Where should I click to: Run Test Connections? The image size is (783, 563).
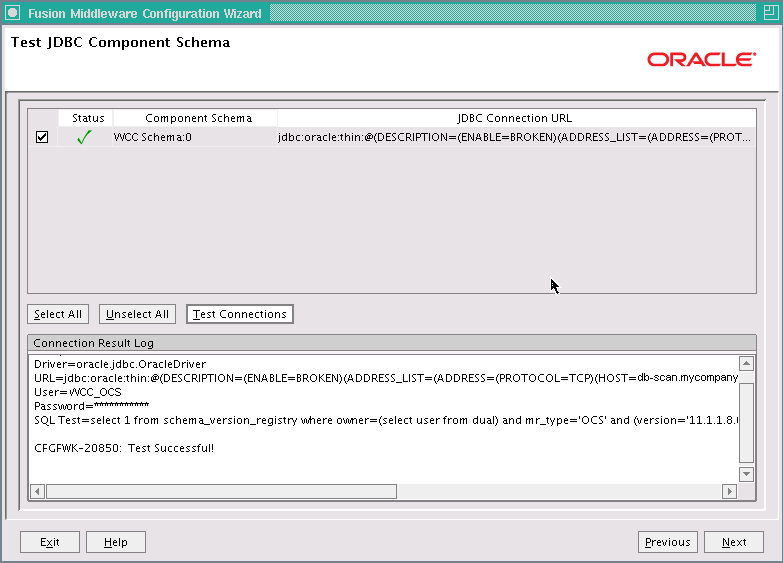click(240, 314)
